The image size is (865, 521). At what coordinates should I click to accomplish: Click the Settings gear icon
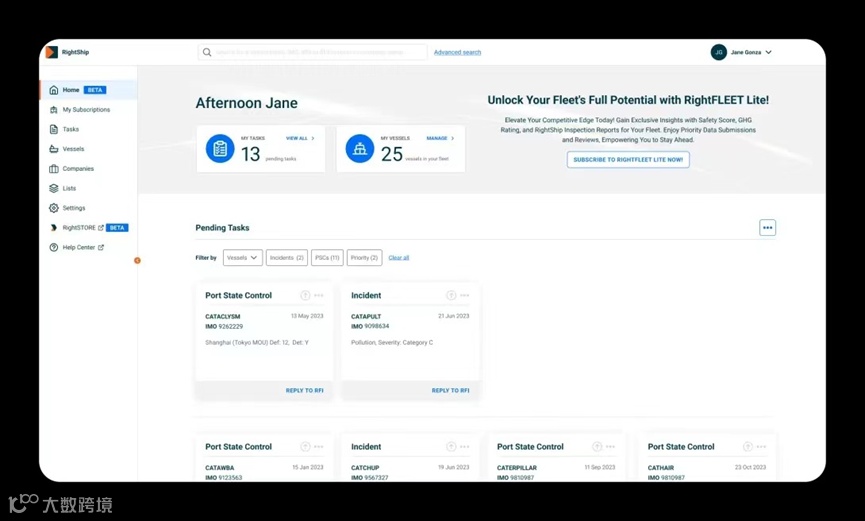[54, 208]
